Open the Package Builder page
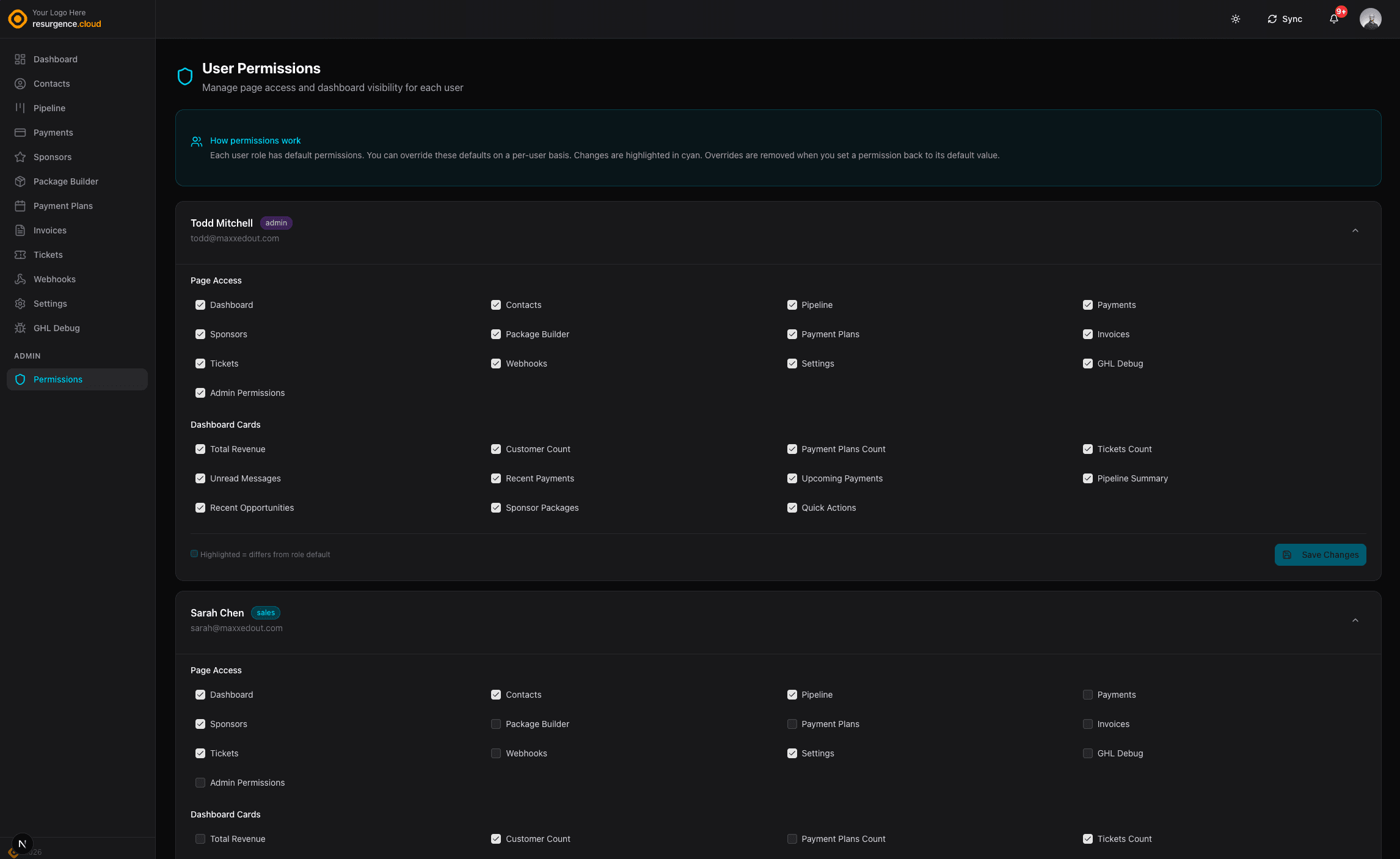 click(x=65, y=181)
